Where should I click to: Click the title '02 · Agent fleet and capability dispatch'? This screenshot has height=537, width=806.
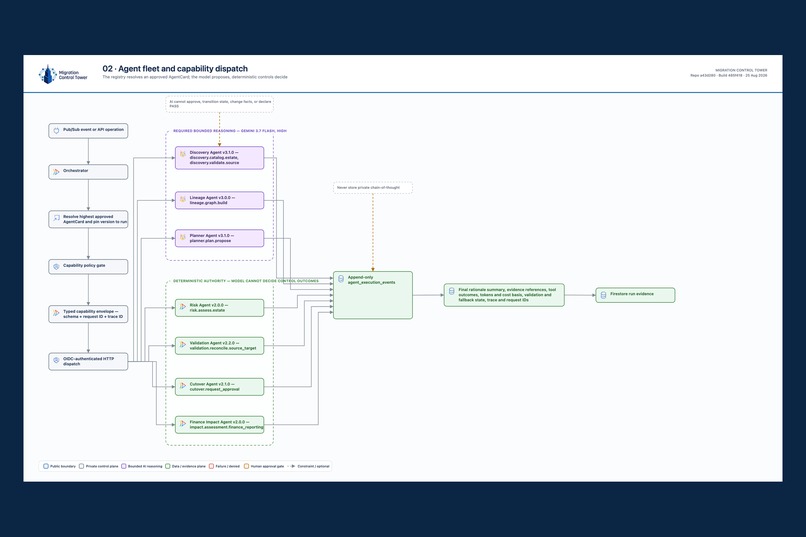coord(175,68)
